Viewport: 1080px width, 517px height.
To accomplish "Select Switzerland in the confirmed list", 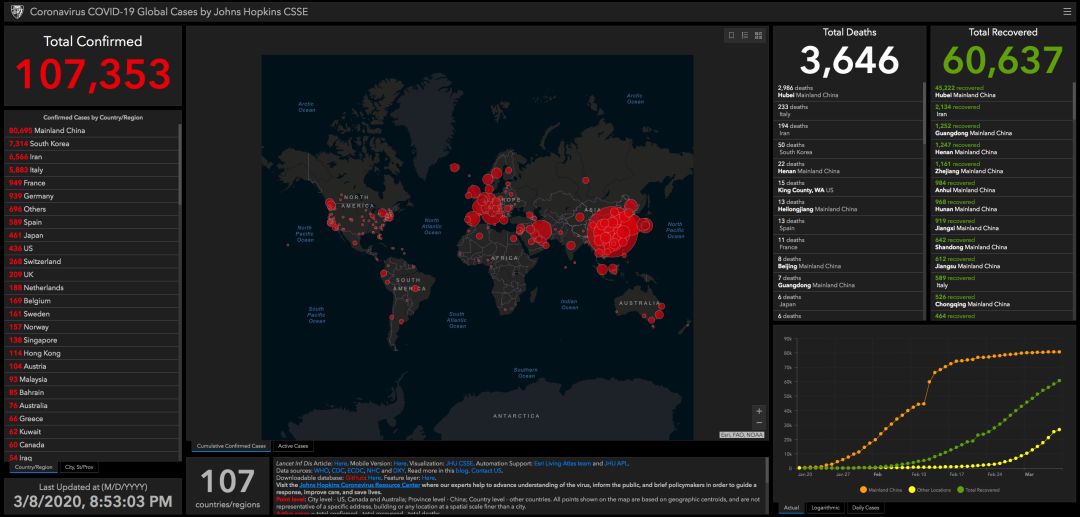I will coord(92,261).
